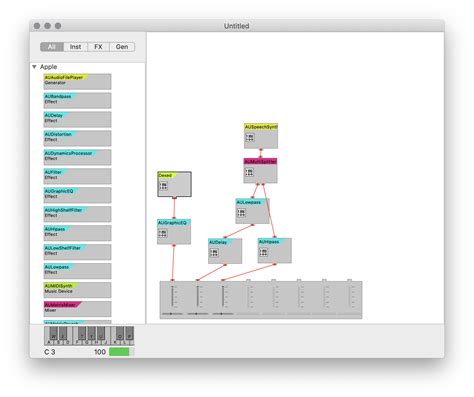
Task: Open the AUMultiSplitter node's editor icon
Action: point(249,172)
